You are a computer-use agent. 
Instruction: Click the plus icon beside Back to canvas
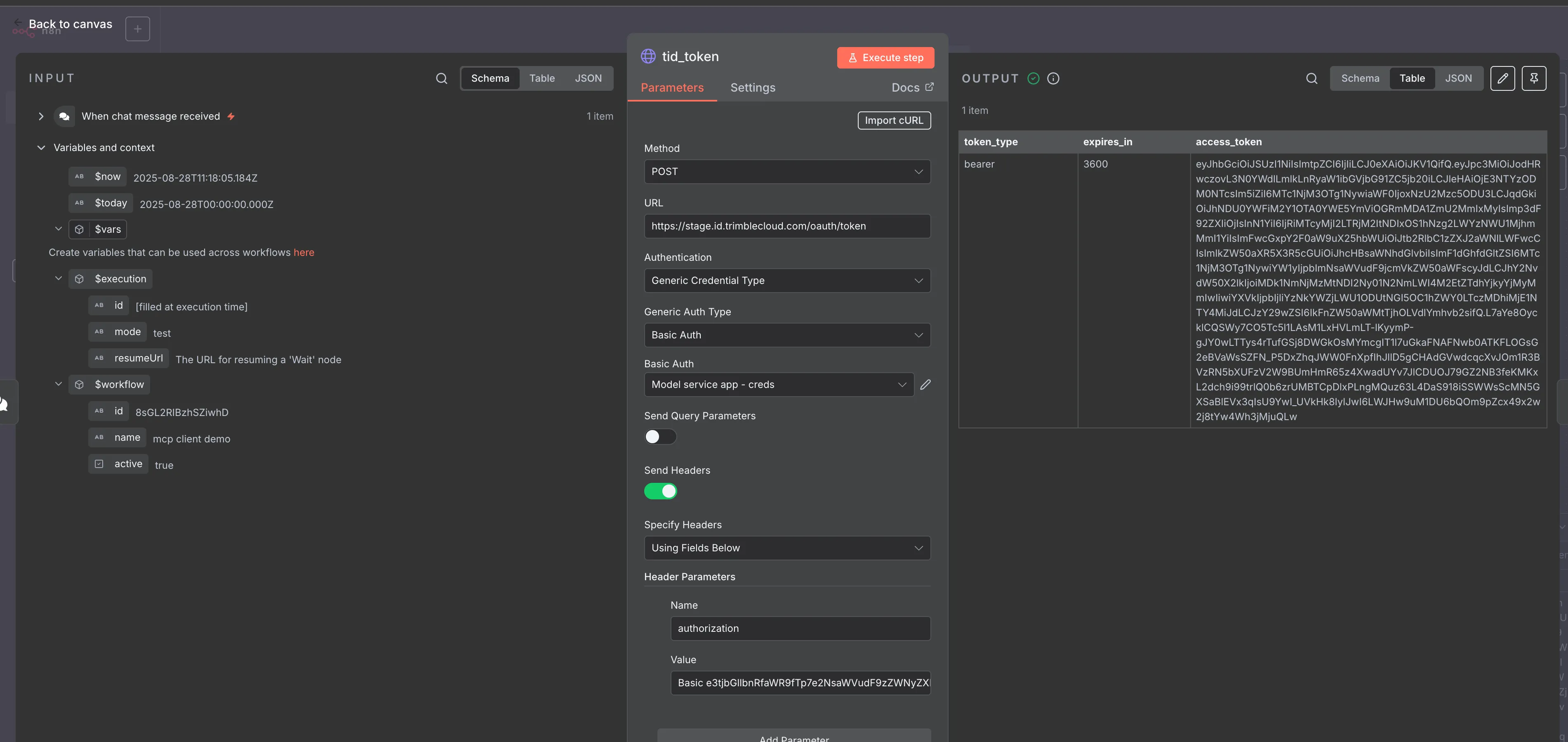click(138, 28)
